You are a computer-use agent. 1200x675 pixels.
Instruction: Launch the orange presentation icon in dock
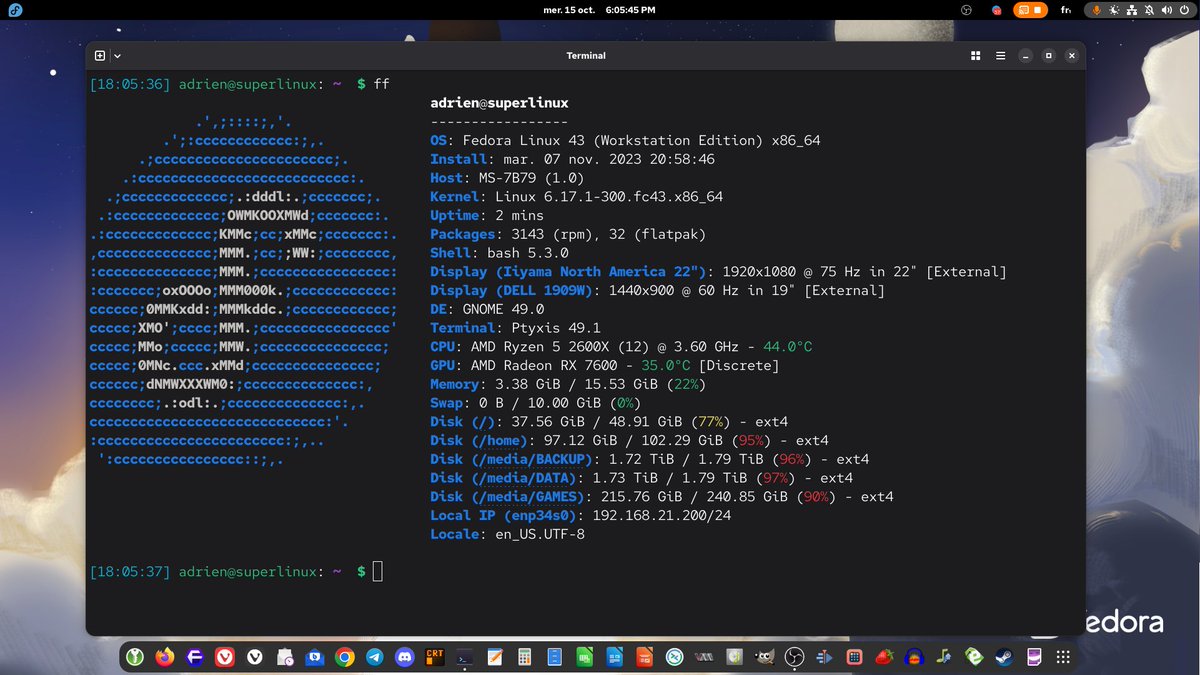pyautogui.click(x=644, y=657)
